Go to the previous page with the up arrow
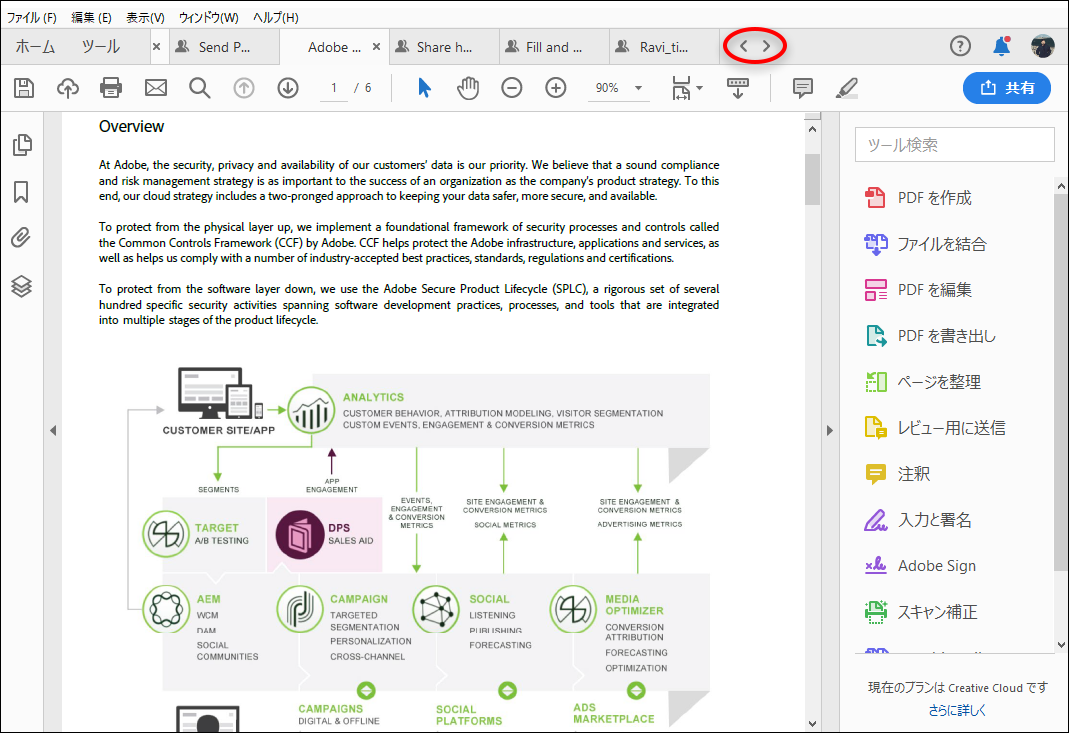 click(244, 88)
